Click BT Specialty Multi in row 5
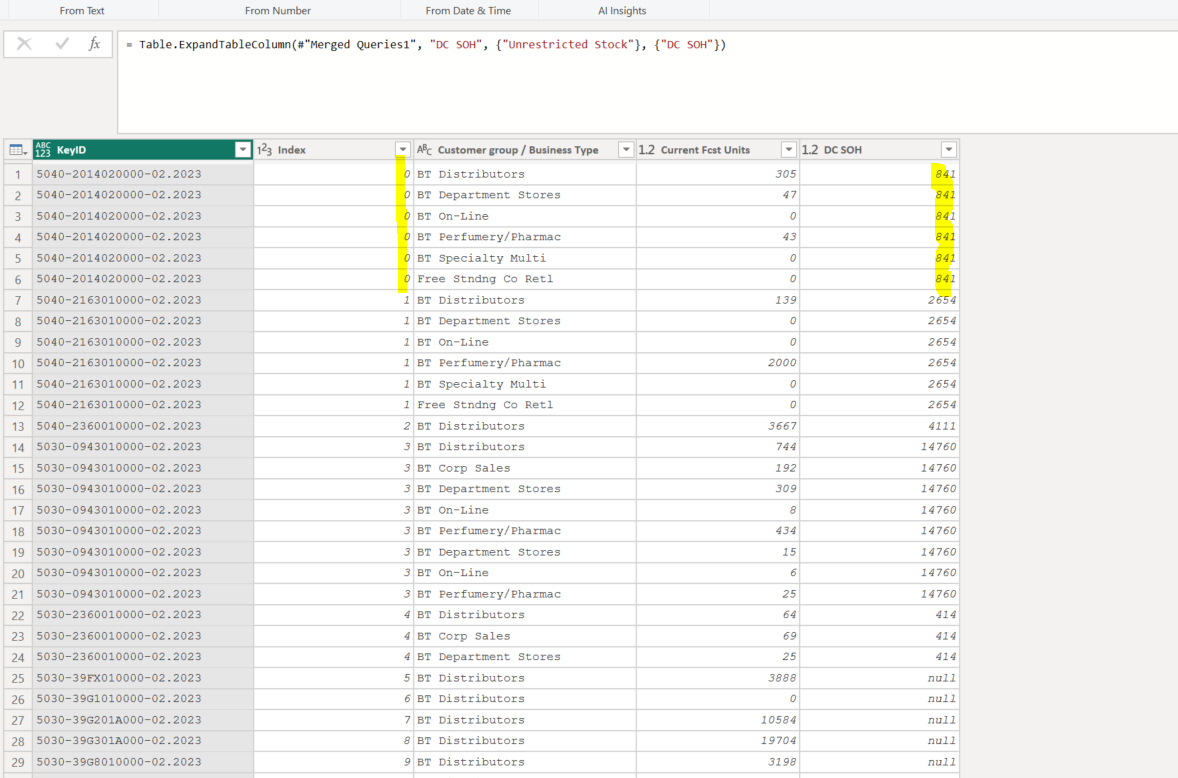 pyautogui.click(x=524, y=258)
